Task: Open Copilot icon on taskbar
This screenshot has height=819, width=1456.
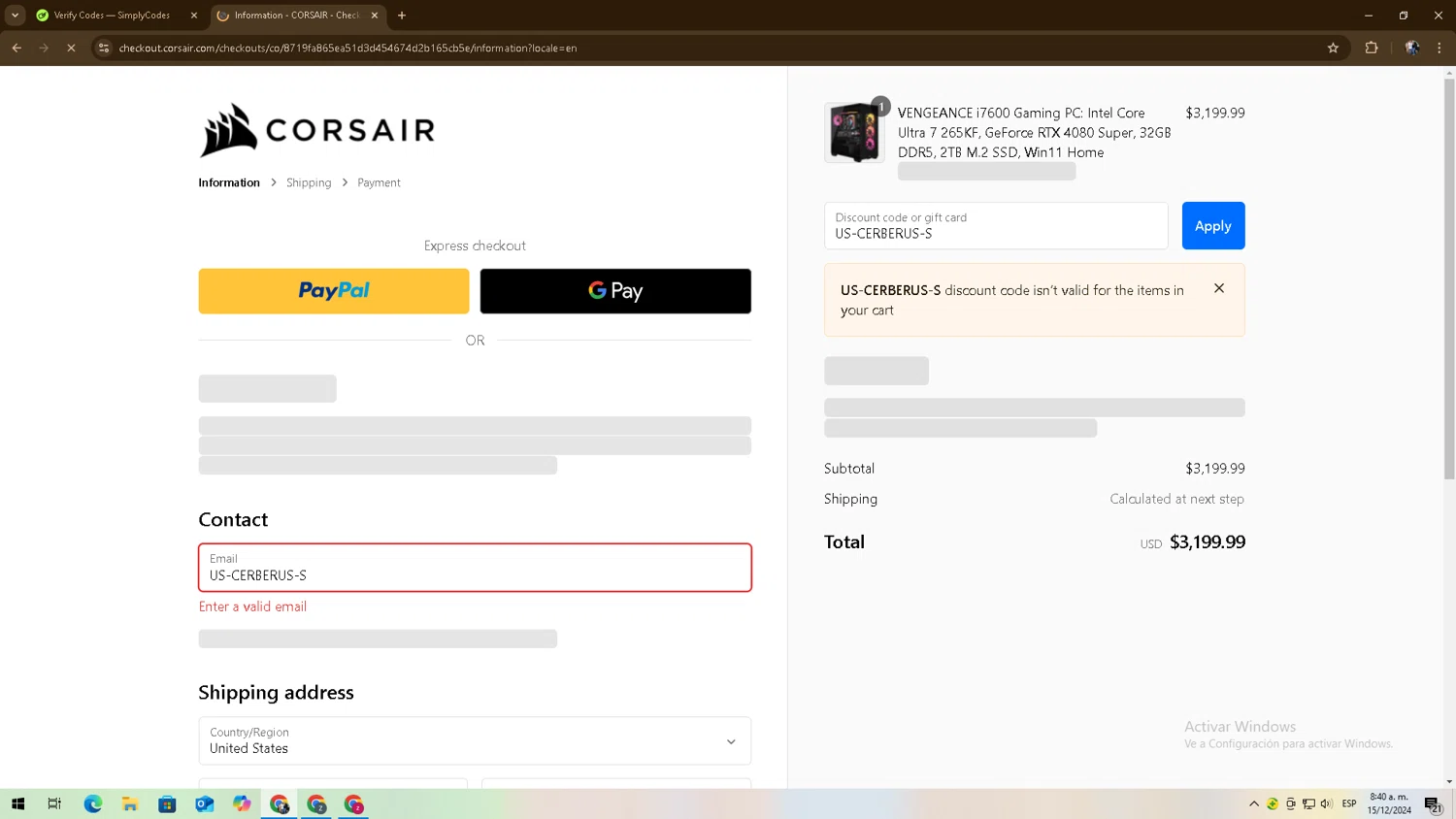Action: point(242,803)
